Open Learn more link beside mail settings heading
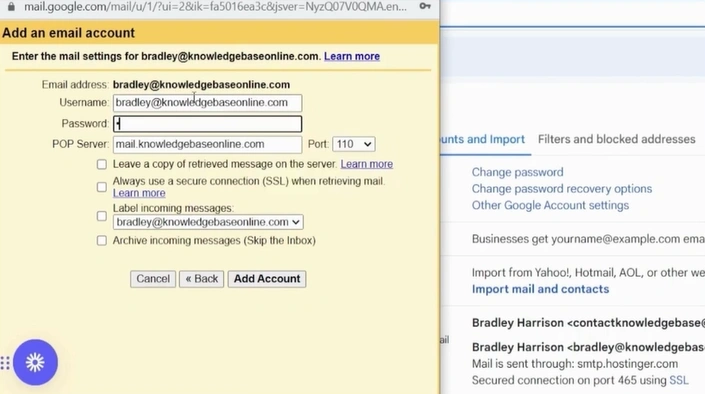 coord(352,56)
